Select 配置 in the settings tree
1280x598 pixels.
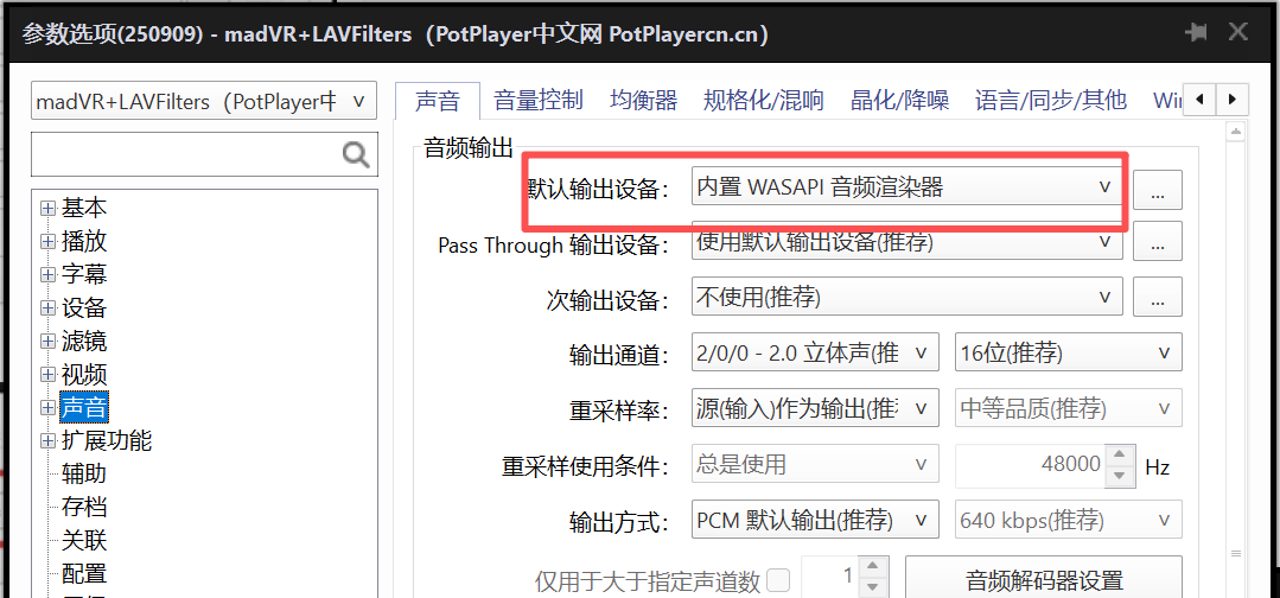[x=84, y=574]
